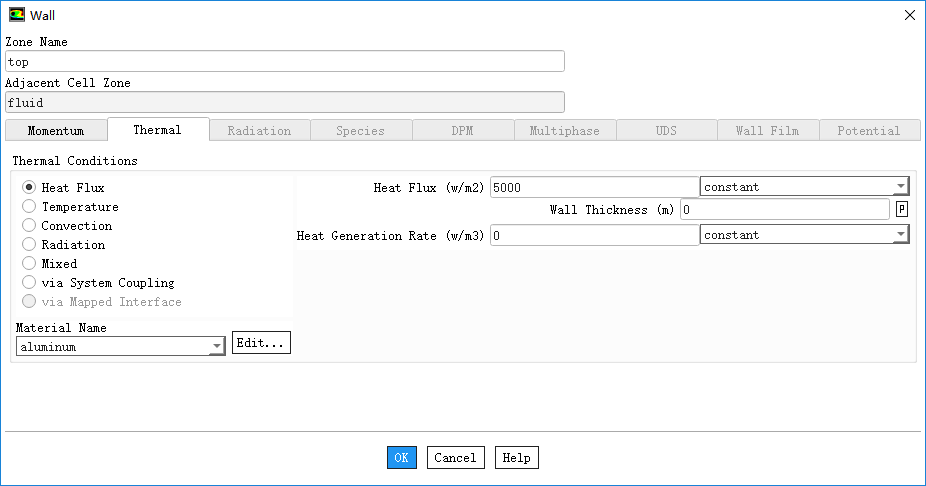926x486 pixels.
Task: Choose the Radiation thermal condition option
Action: tap(29, 245)
